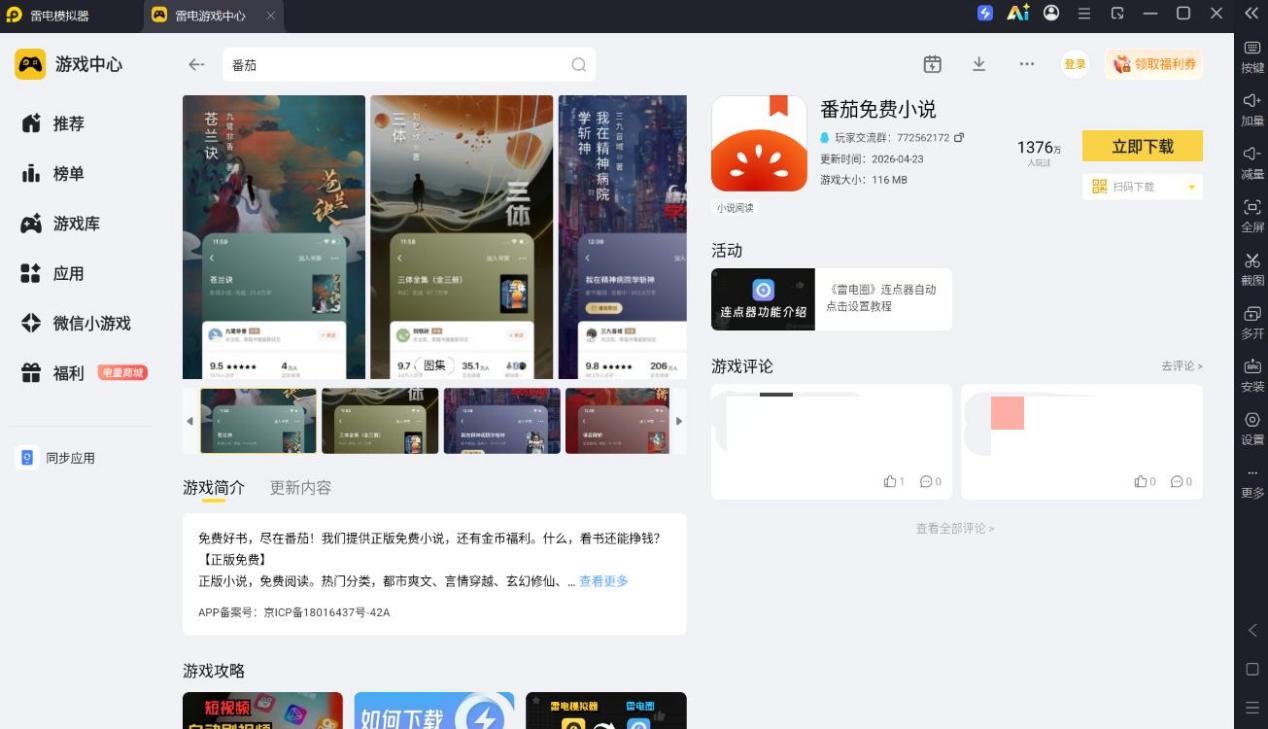Open 游戏库 in the sidebar
The width and height of the screenshot is (1268, 729).
(60, 223)
